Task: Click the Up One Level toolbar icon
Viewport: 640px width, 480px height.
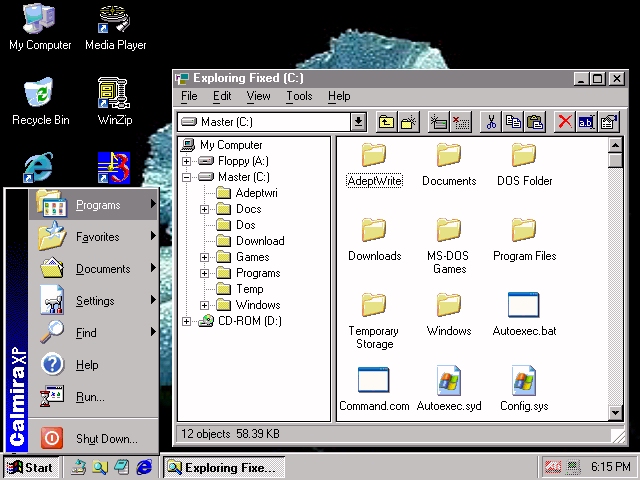Action: pyautogui.click(x=386, y=122)
